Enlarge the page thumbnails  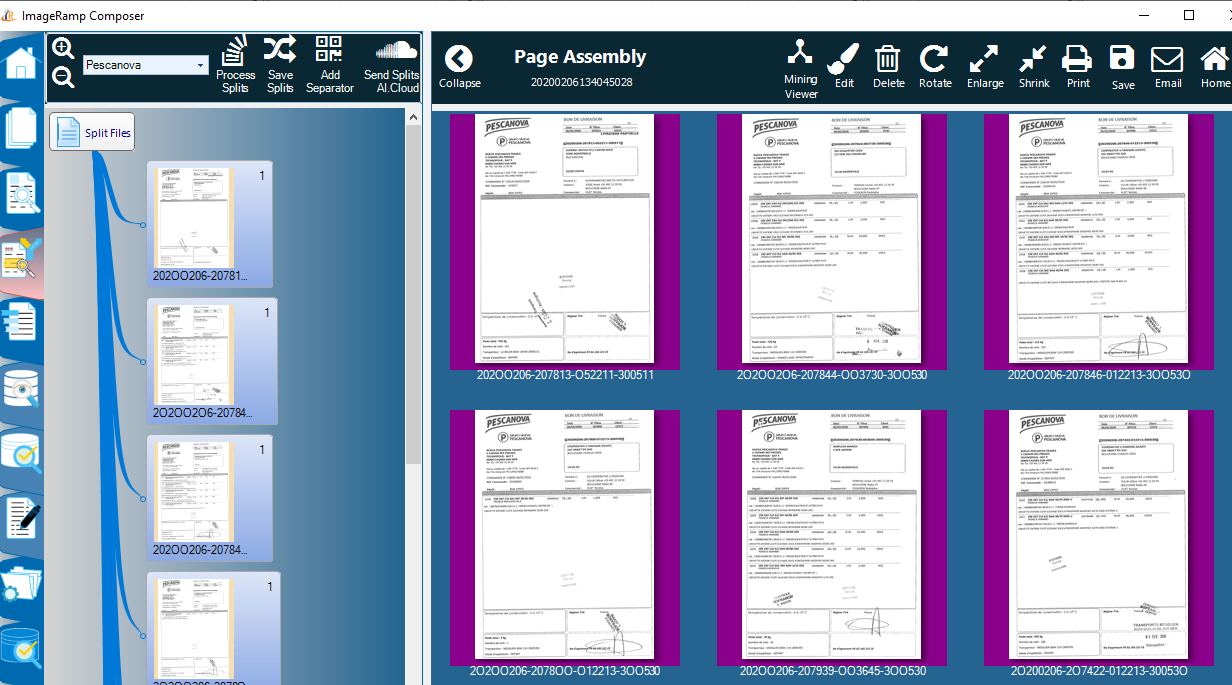(985, 67)
